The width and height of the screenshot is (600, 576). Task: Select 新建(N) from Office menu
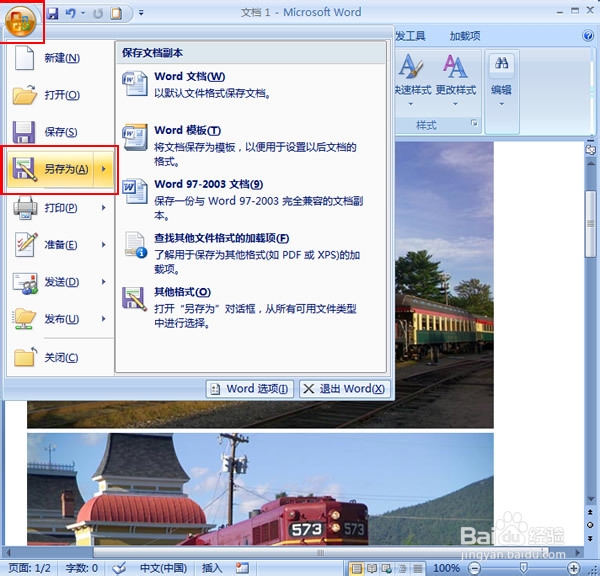(x=60, y=58)
